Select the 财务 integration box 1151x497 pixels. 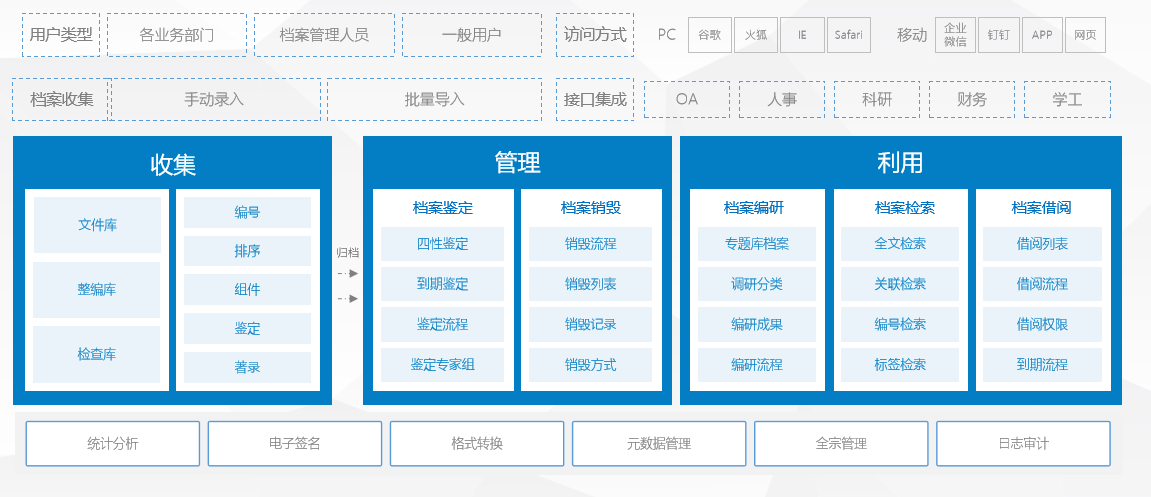[972, 100]
